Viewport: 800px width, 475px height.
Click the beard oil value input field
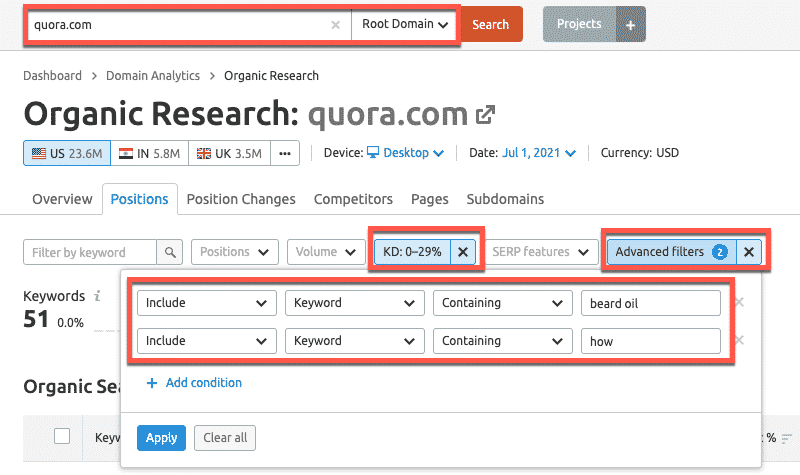650,303
